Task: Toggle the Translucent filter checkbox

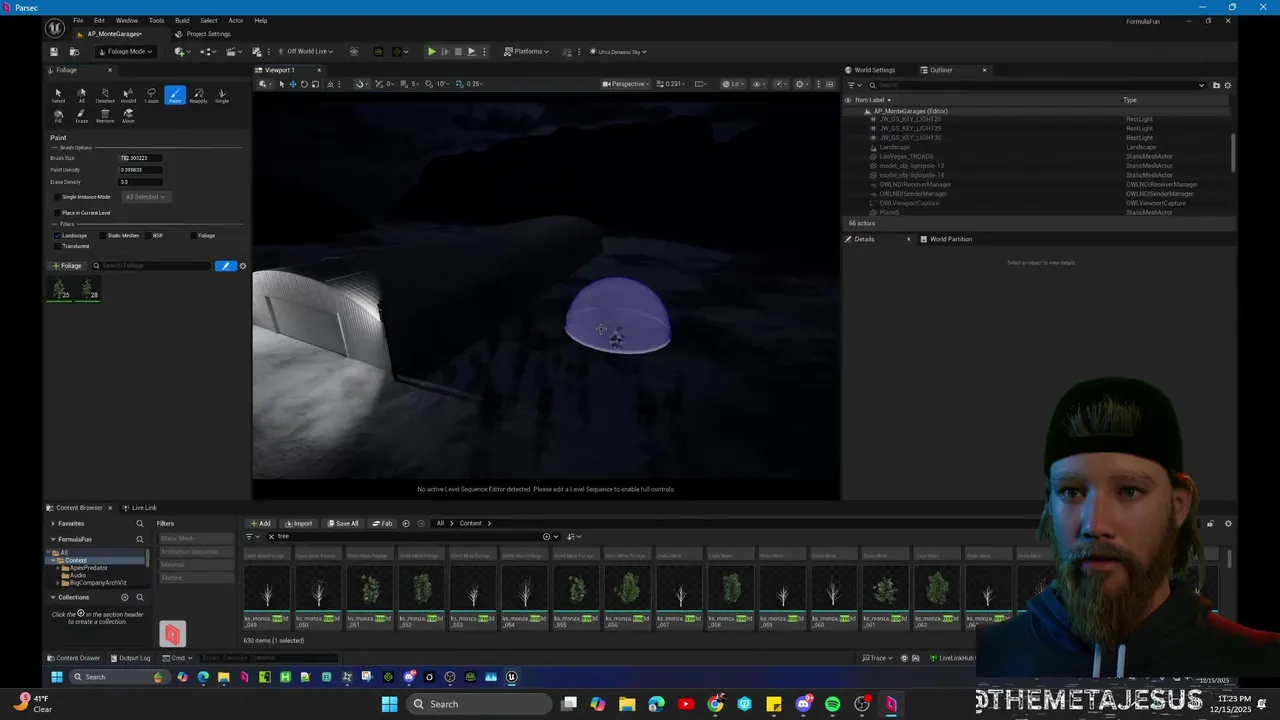Action: [57, 246]
